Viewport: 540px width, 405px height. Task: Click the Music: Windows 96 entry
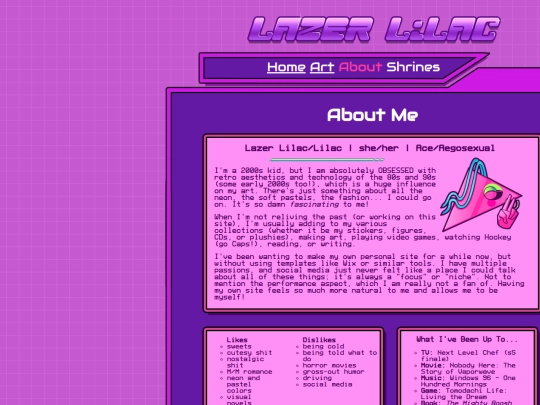pyautogui.click(x=468, y=381)
